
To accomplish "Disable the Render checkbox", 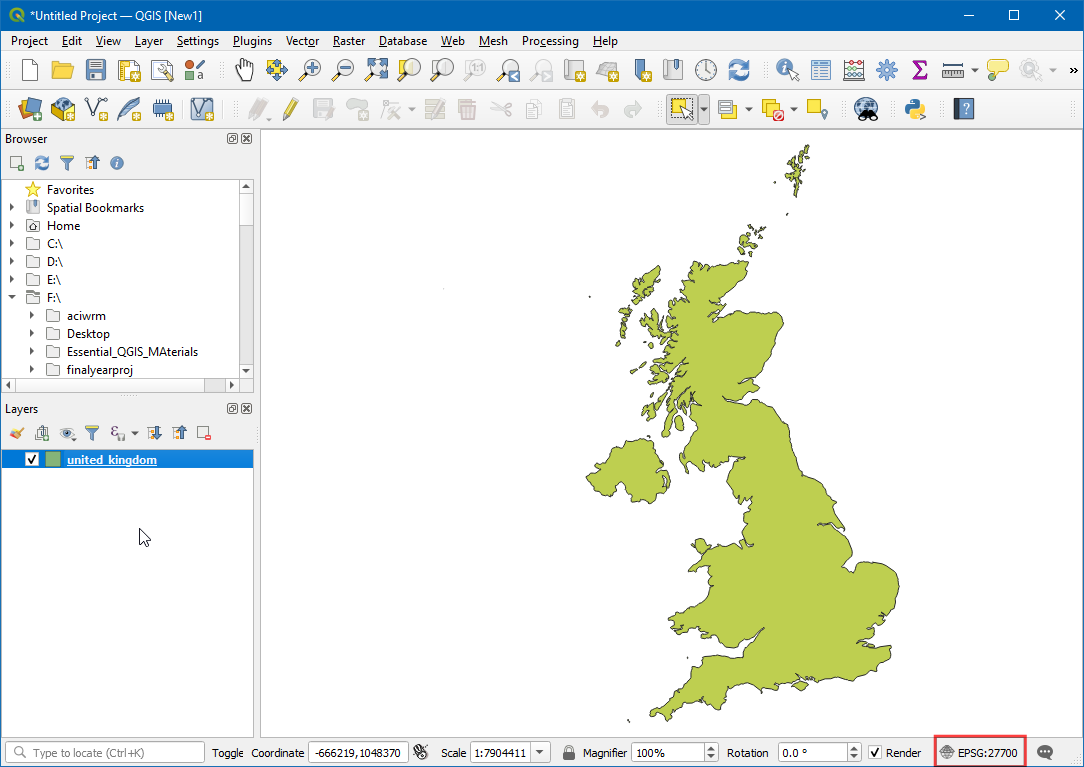I will [x=875, y=753].
